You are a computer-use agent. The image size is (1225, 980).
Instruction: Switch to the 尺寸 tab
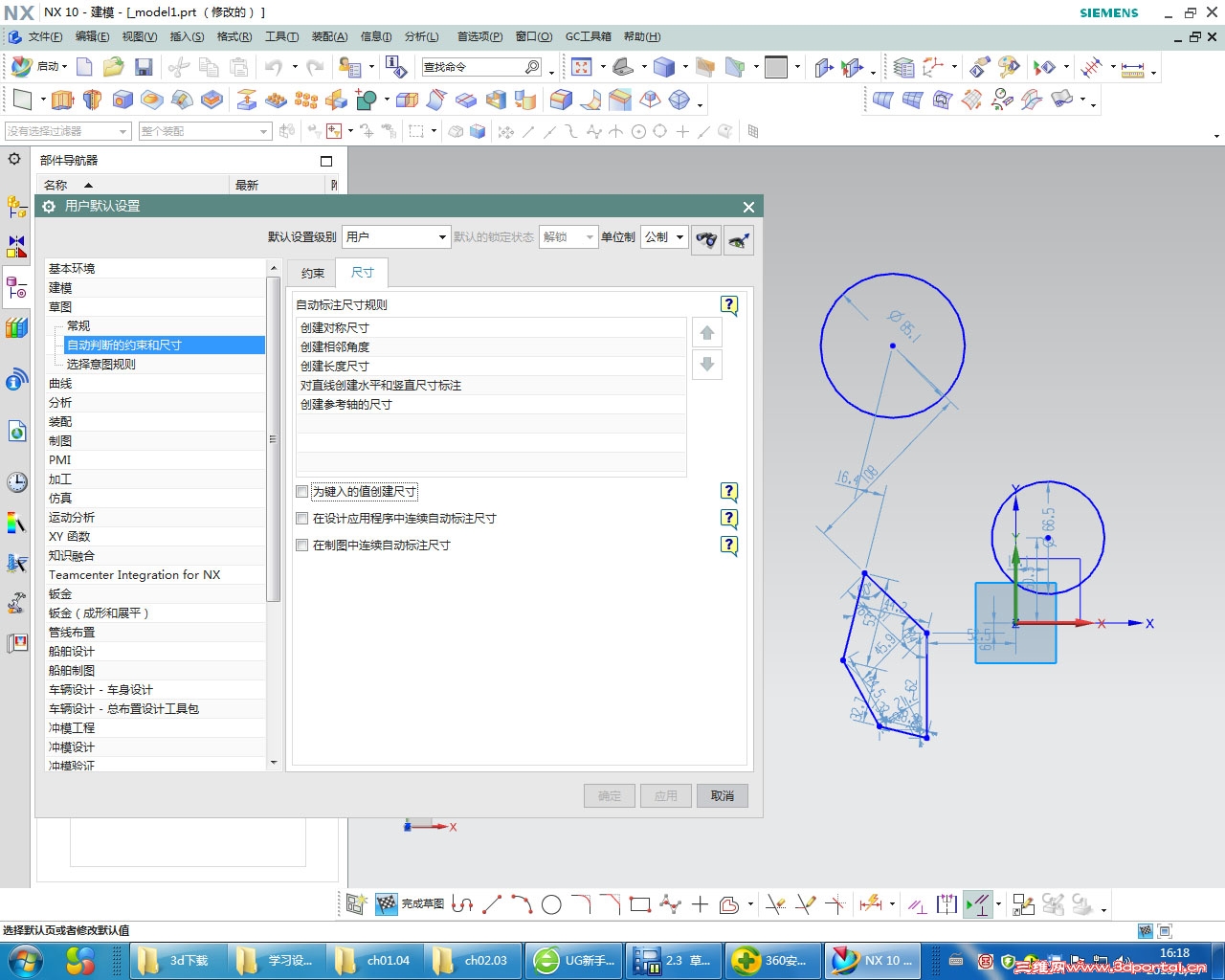[x=363, y=273]
